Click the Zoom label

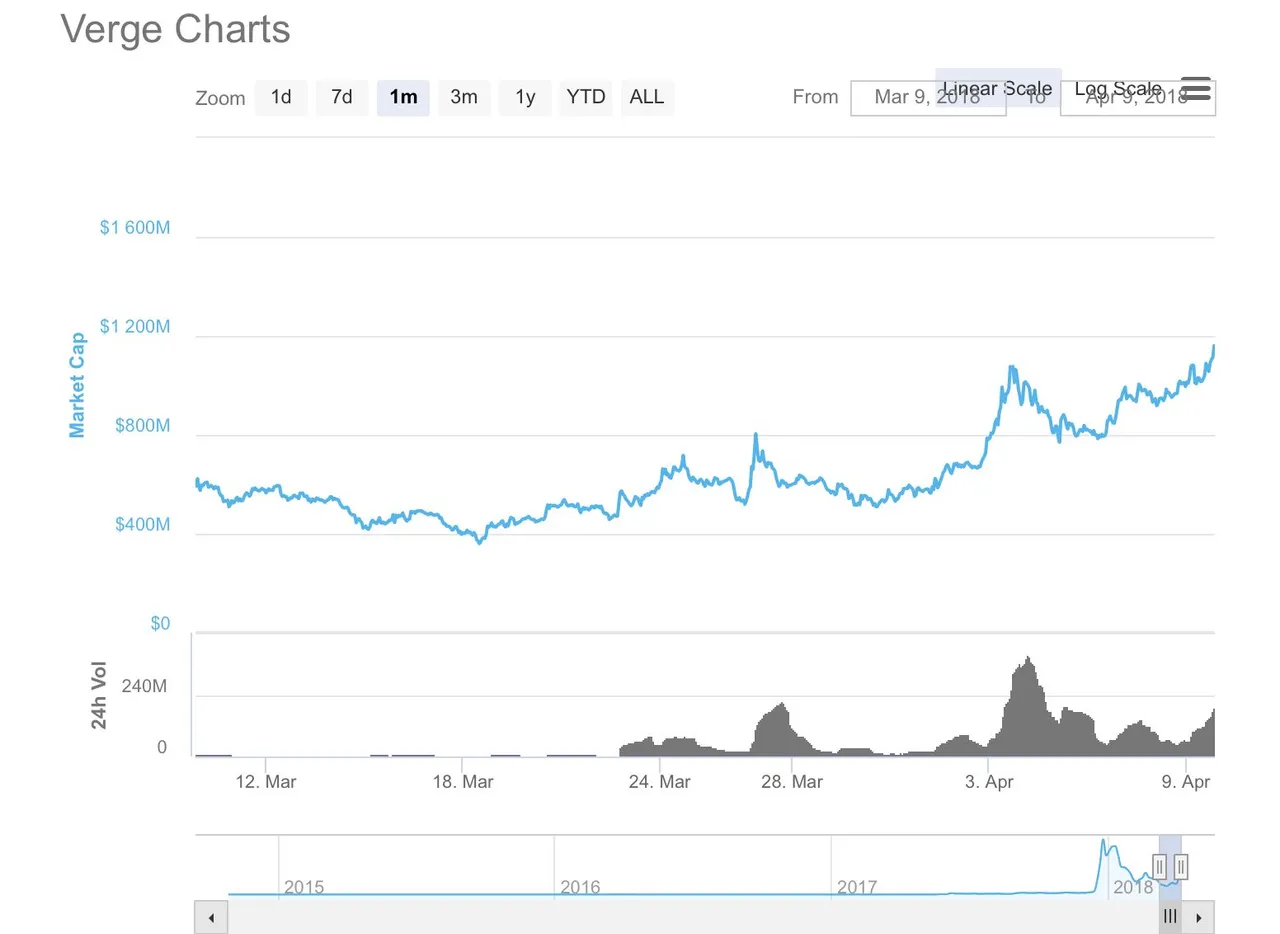[x=220, y=98]
